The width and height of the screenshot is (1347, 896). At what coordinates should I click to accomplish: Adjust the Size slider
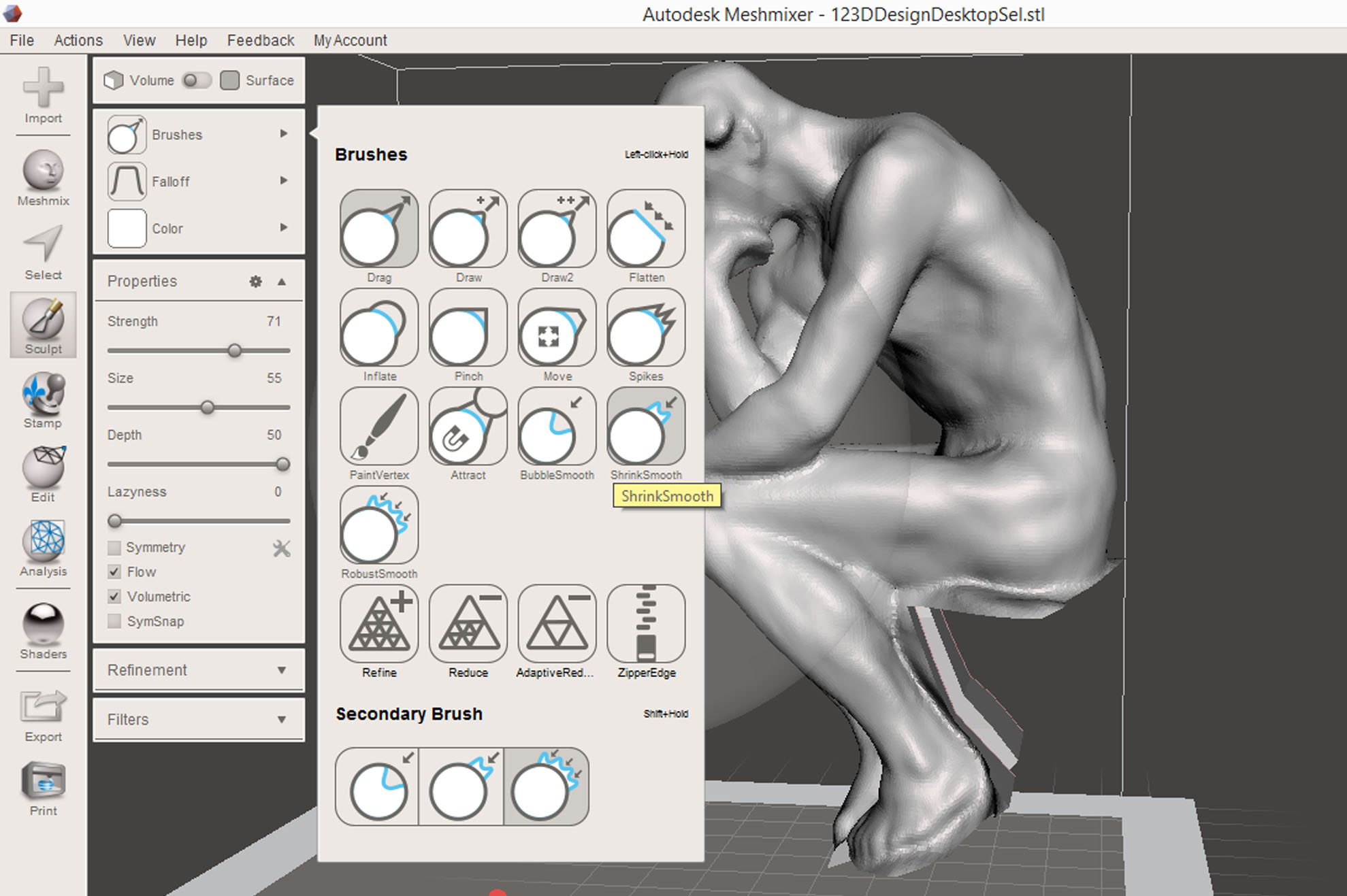(x=208, y=408)
